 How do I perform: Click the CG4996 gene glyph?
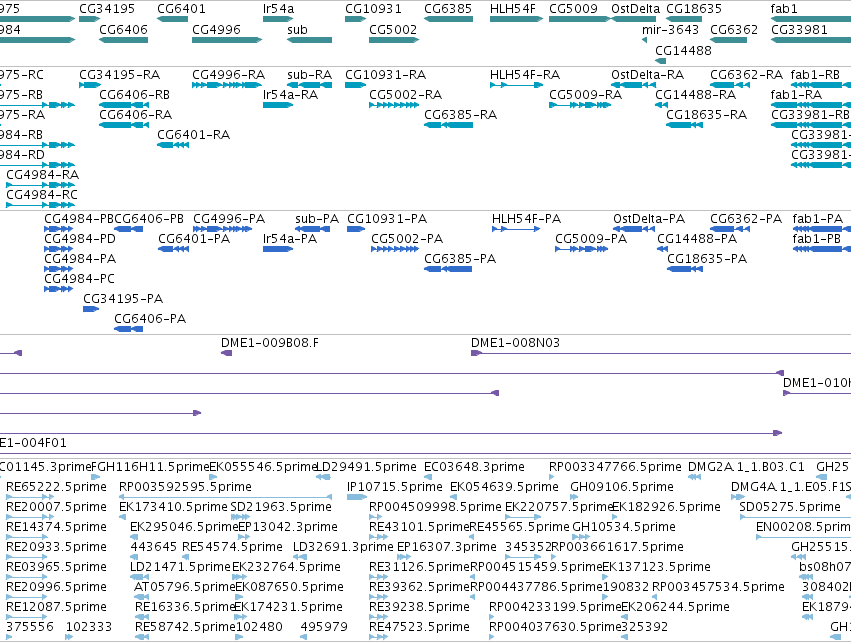227,40
